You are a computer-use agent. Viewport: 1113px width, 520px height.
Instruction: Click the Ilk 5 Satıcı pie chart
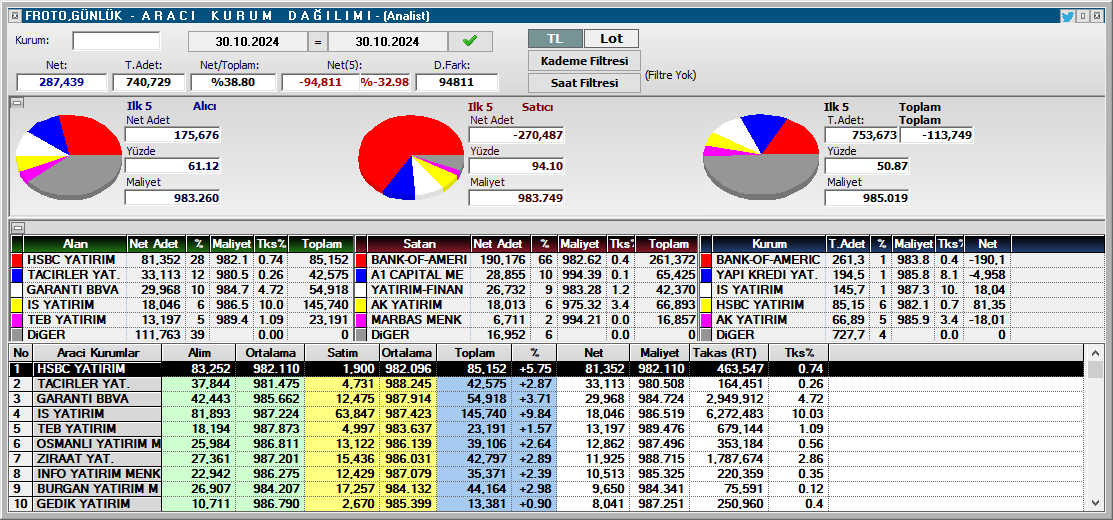412,157
